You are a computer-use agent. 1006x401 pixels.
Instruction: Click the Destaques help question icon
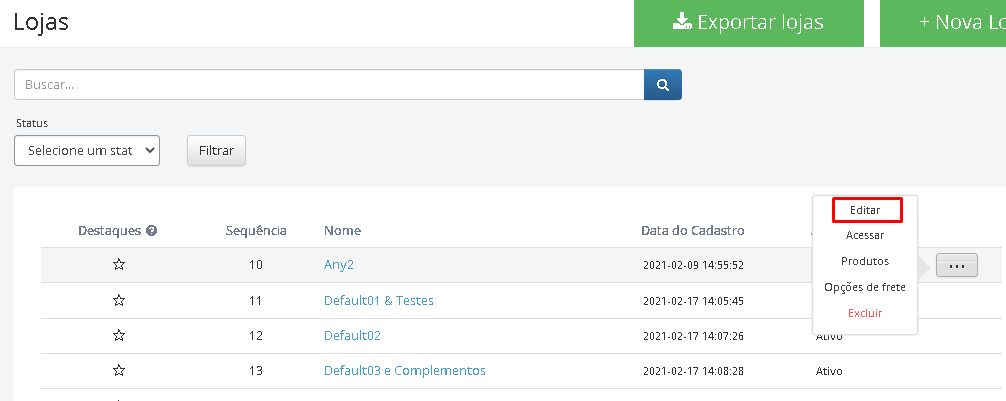(x=151, y=230)
